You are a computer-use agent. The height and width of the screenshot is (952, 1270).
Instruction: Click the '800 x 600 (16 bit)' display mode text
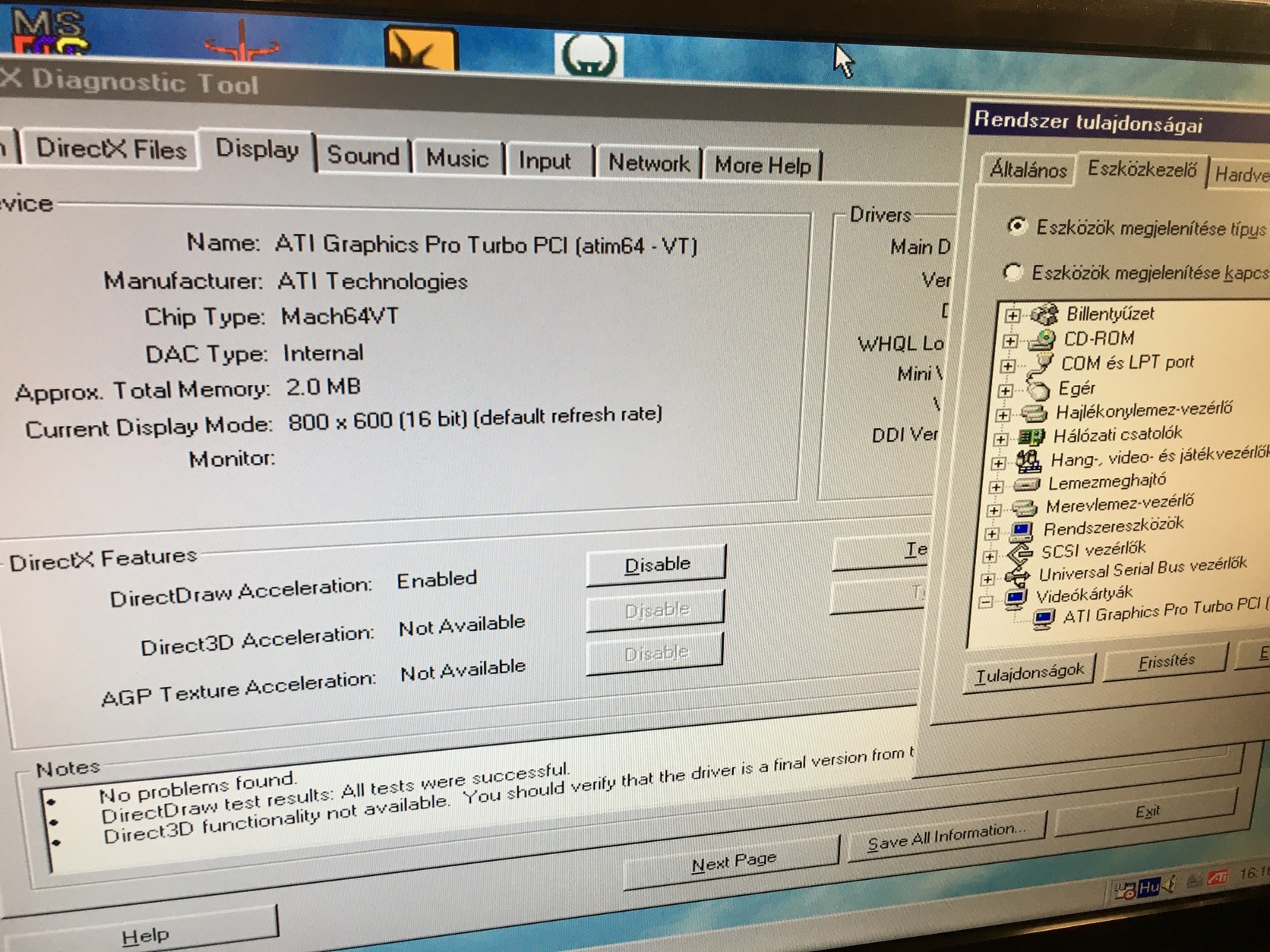tap(378, 421)
